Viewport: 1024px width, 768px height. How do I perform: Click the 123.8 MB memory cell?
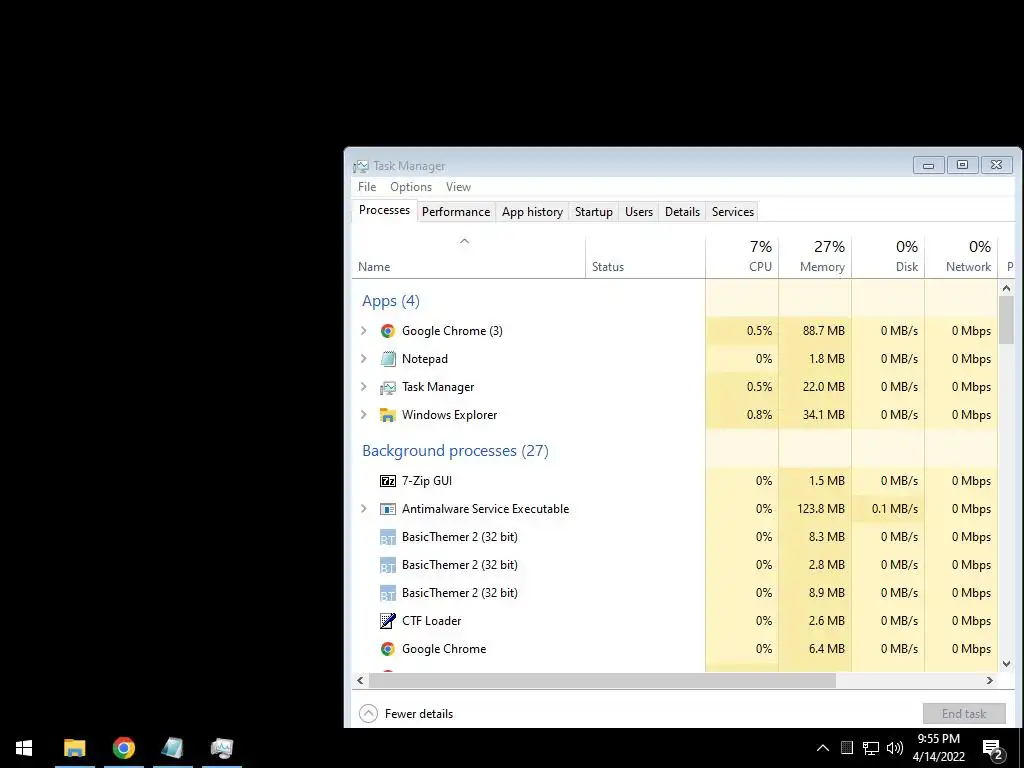(x=815, y=509)
